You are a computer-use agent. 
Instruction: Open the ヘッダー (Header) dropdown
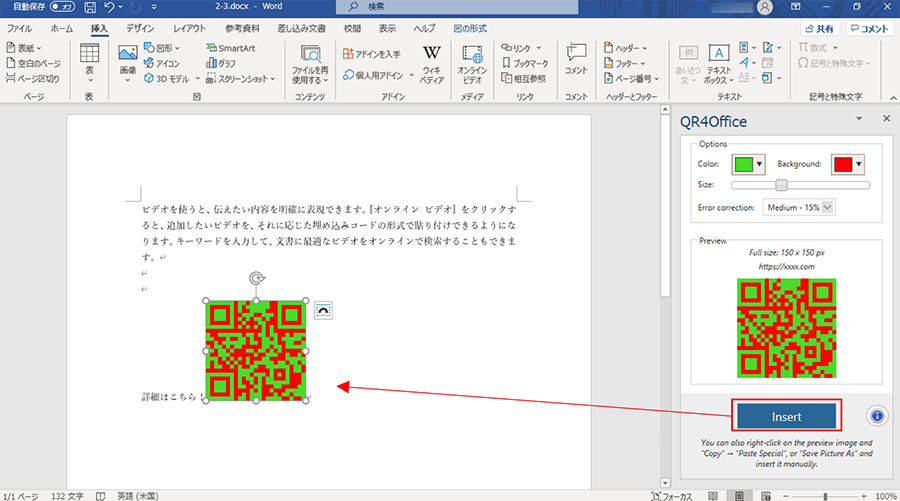point(626,48)
